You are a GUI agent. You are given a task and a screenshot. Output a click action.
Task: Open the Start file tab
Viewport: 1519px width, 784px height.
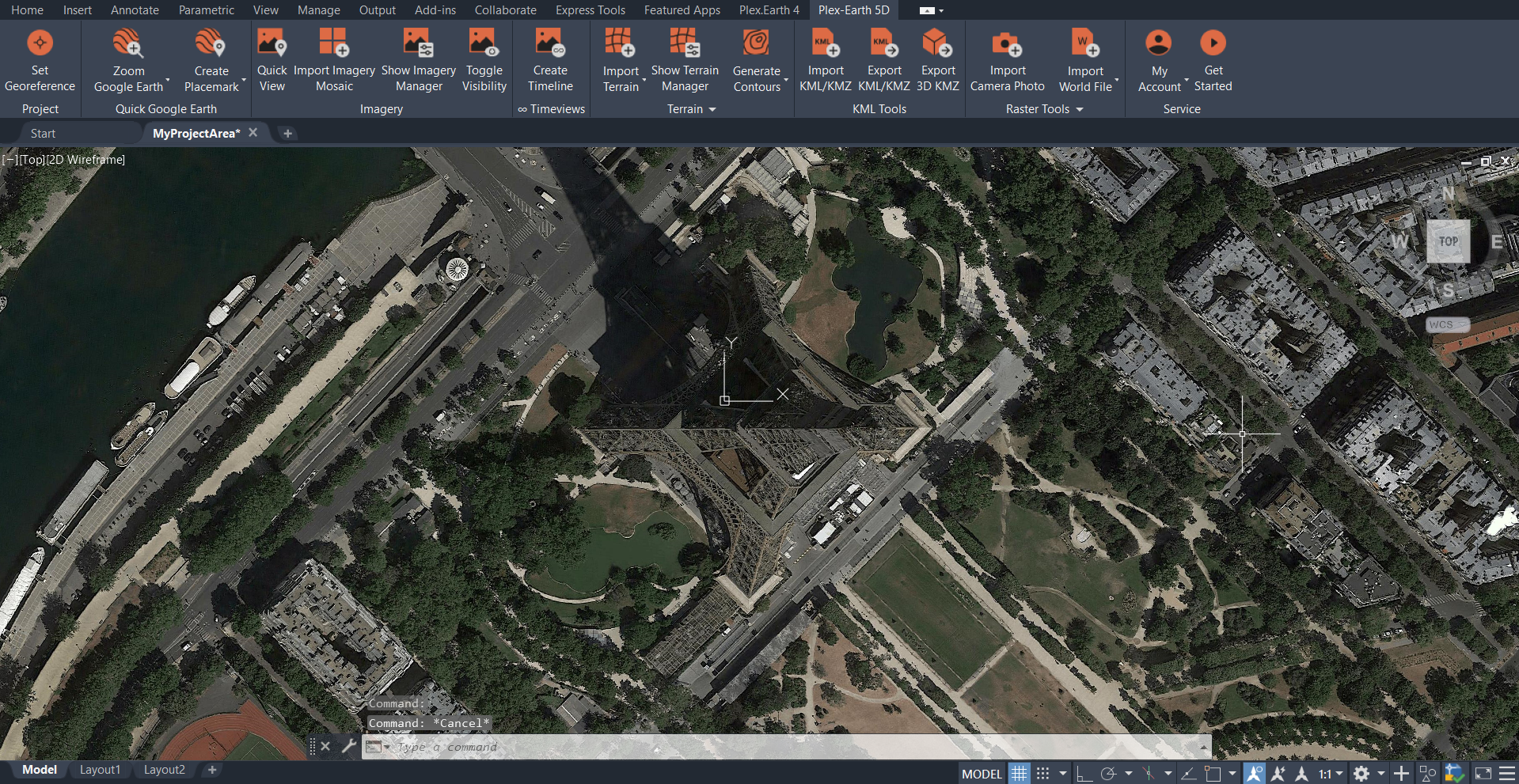tap(43, 134)
